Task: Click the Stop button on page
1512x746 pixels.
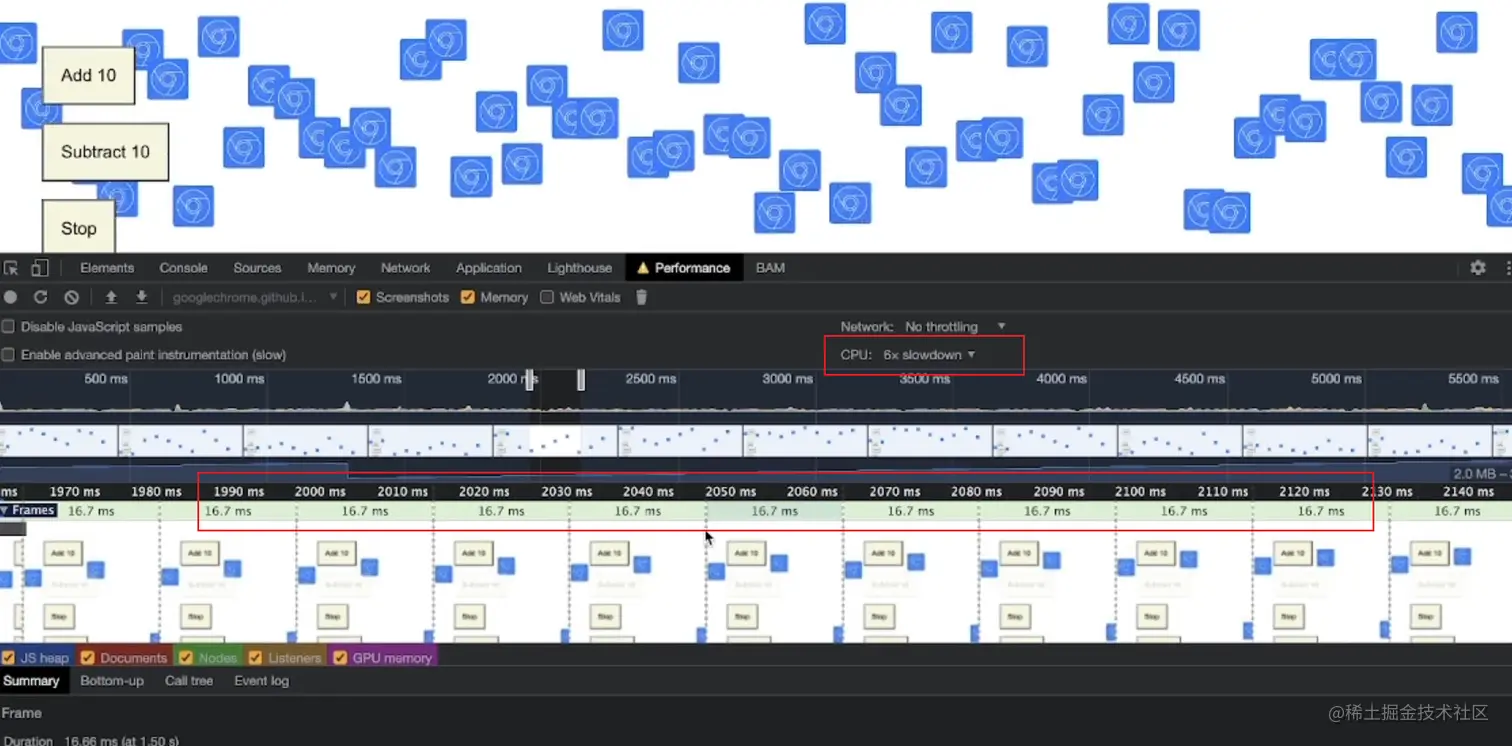Action: [x=78, y=228]
